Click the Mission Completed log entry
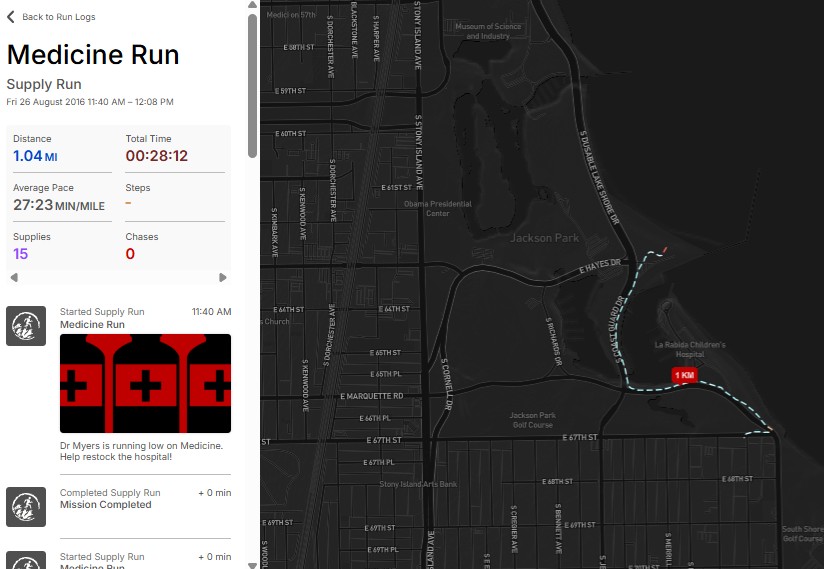The height and width of the screenshot is (569, 824). pyautogui.click(x=106, y=504)
